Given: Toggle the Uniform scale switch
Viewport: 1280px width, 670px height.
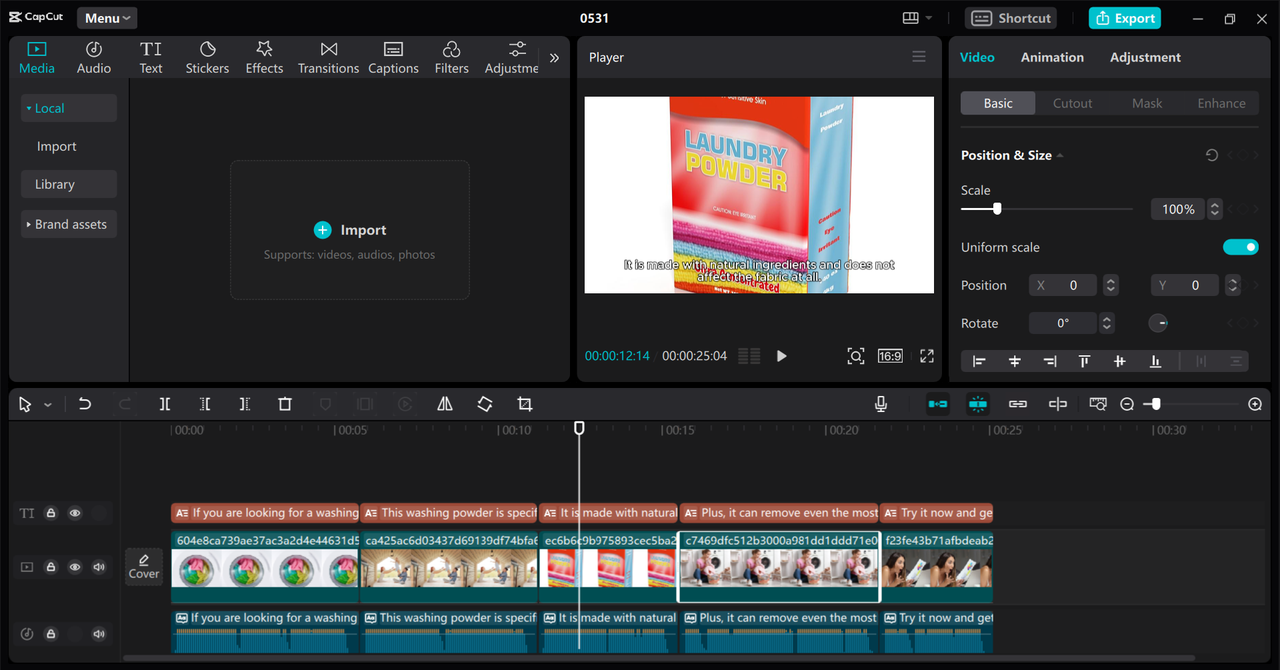Looking at the screenshot, I should [x=1240, y=247].
